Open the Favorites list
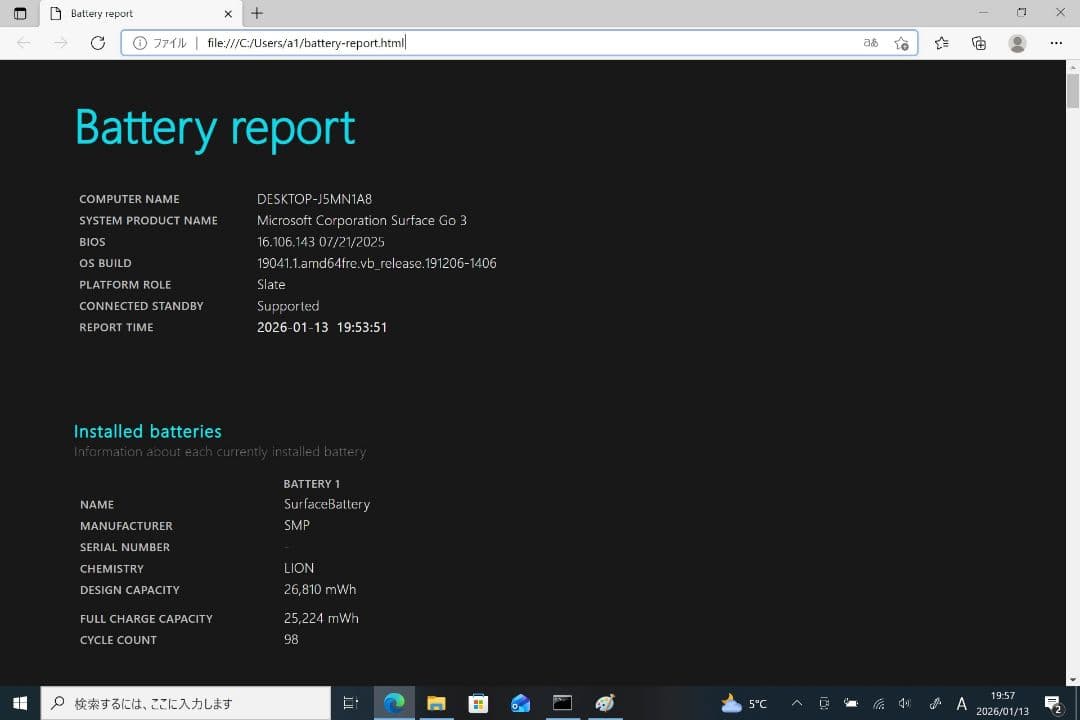Viewport: 1080px width, 720px height. [x=941, y=43]
